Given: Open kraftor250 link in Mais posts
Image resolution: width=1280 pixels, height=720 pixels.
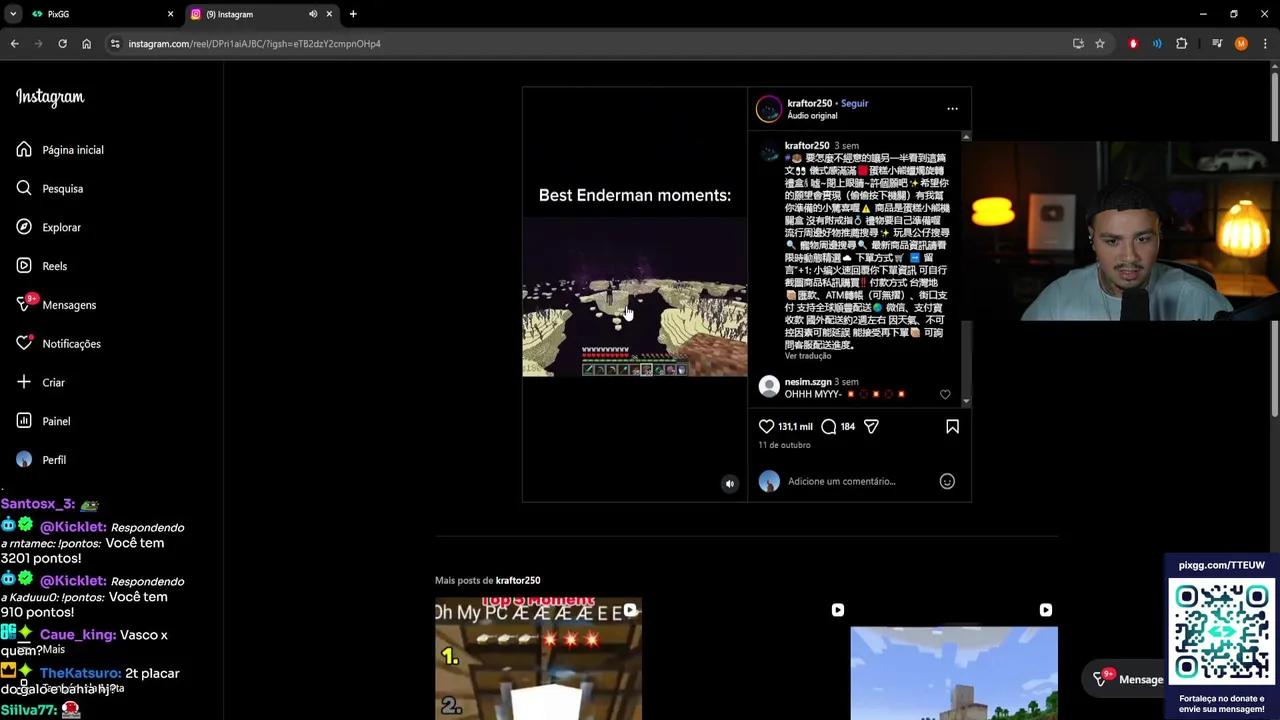Looking at the screenshot, I should click(518, 580).
